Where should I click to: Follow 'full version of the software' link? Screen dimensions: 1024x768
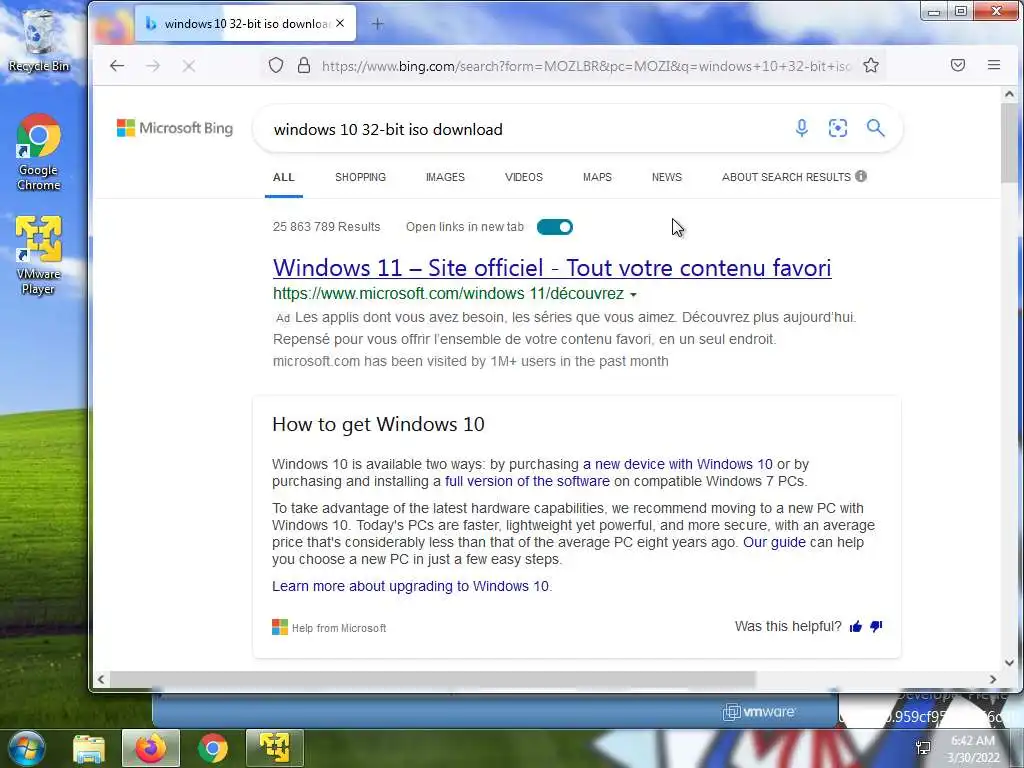coord(527,481)
